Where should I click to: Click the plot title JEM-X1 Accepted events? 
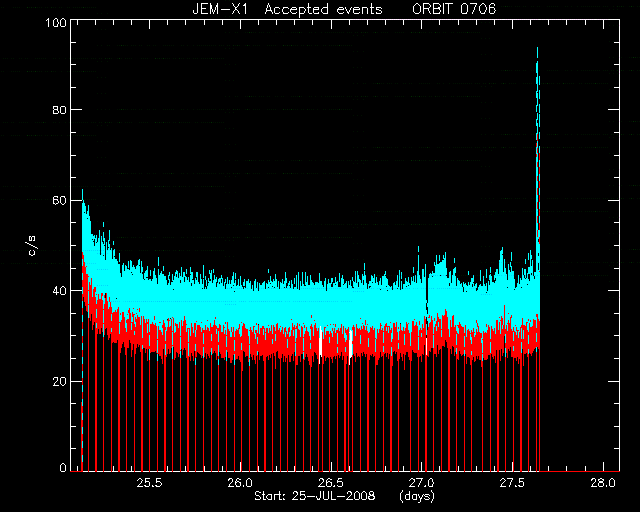[287, 9]
